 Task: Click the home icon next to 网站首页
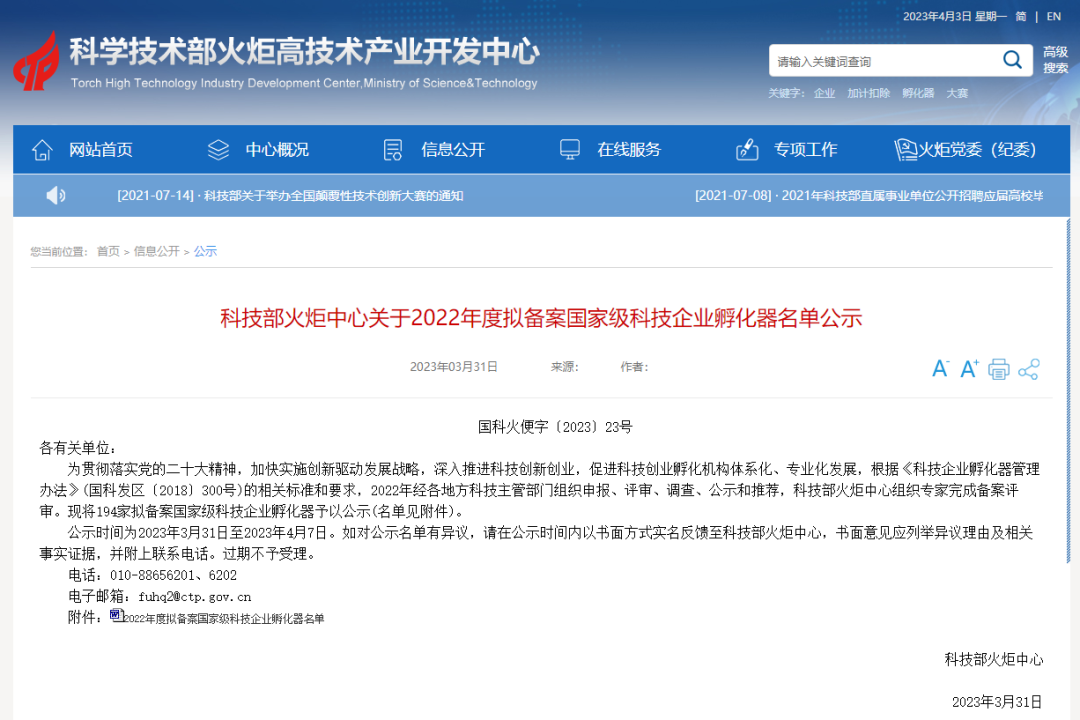[41, 148]
